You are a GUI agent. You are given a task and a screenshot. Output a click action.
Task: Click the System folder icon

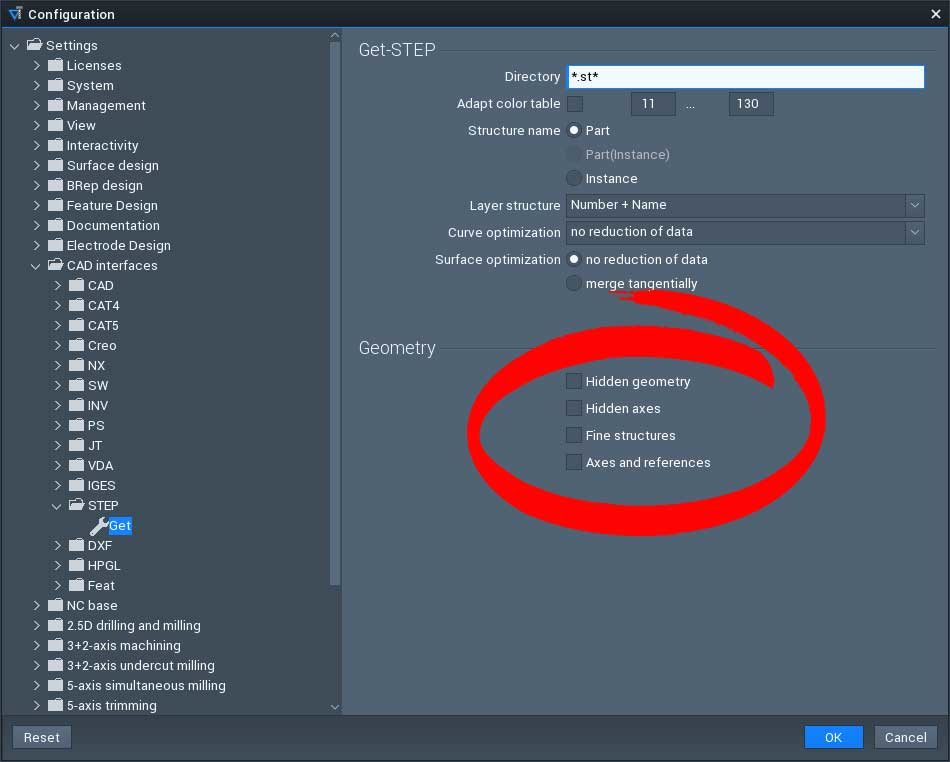pos(55,85)
